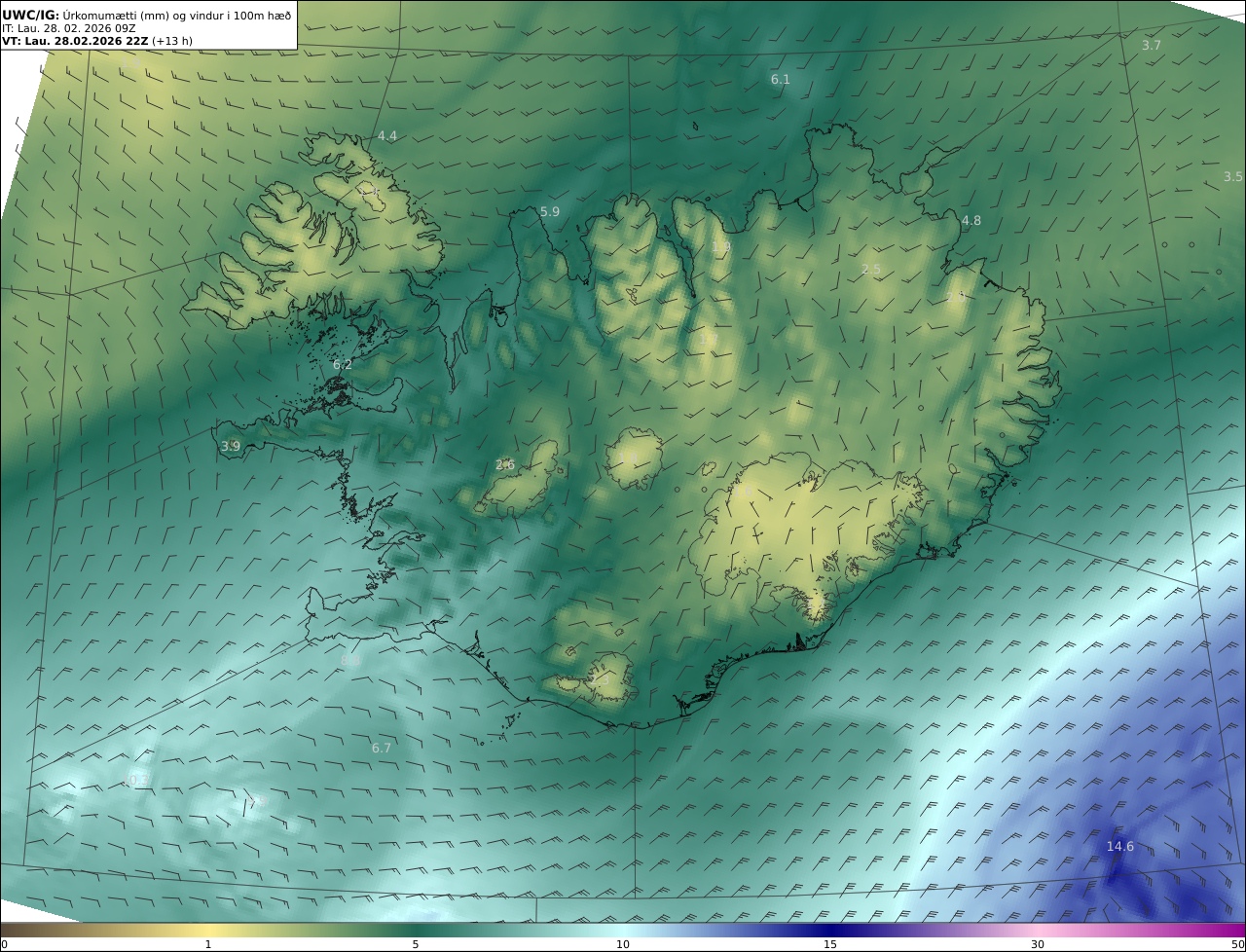Click the 4.8 value on the map
Image resolution: width=1246 pixels, height=952 pixels.
tap(971, 221)
